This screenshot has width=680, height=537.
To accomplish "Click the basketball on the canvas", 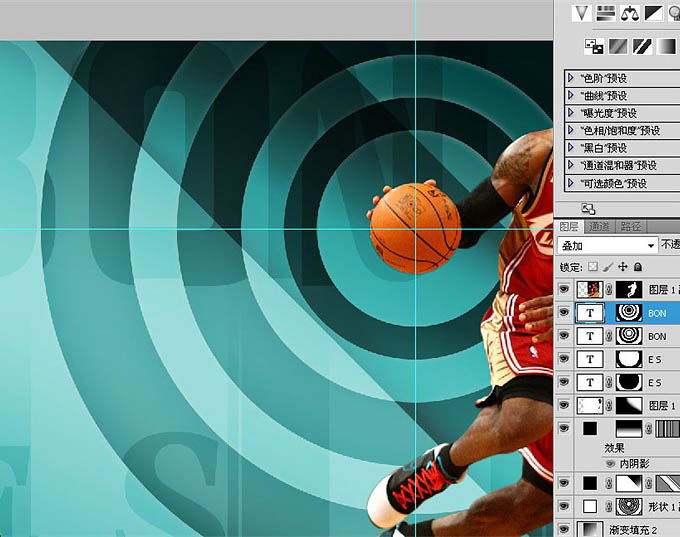I will point(415,229).
